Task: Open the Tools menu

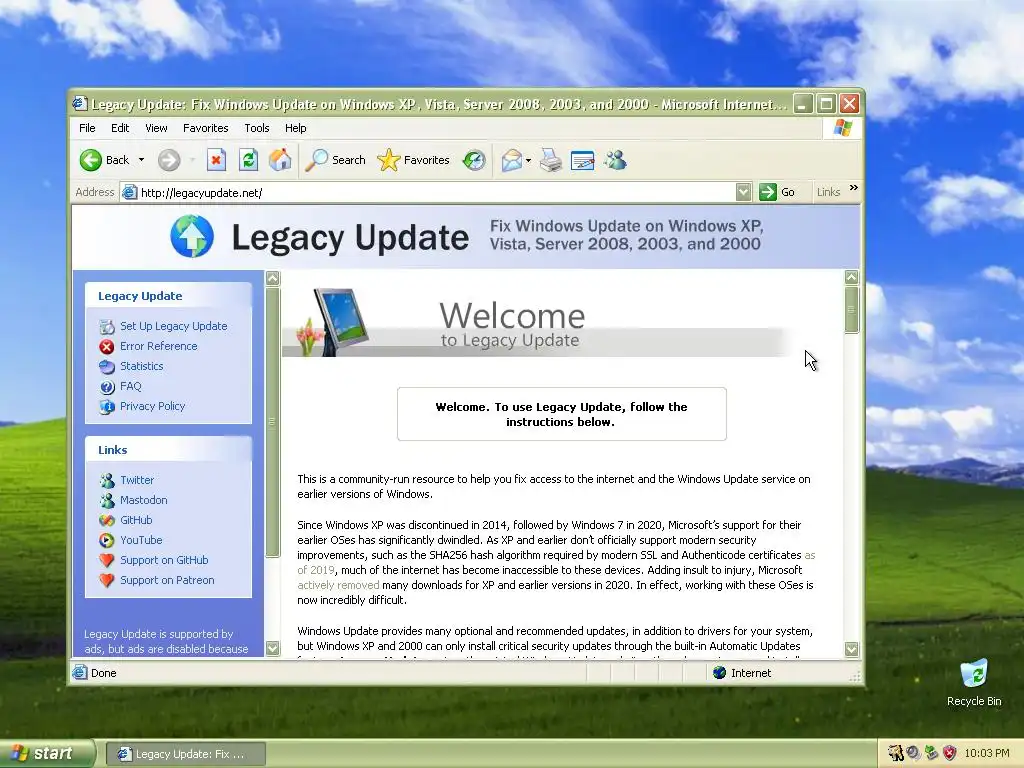Action: [257, 128]
